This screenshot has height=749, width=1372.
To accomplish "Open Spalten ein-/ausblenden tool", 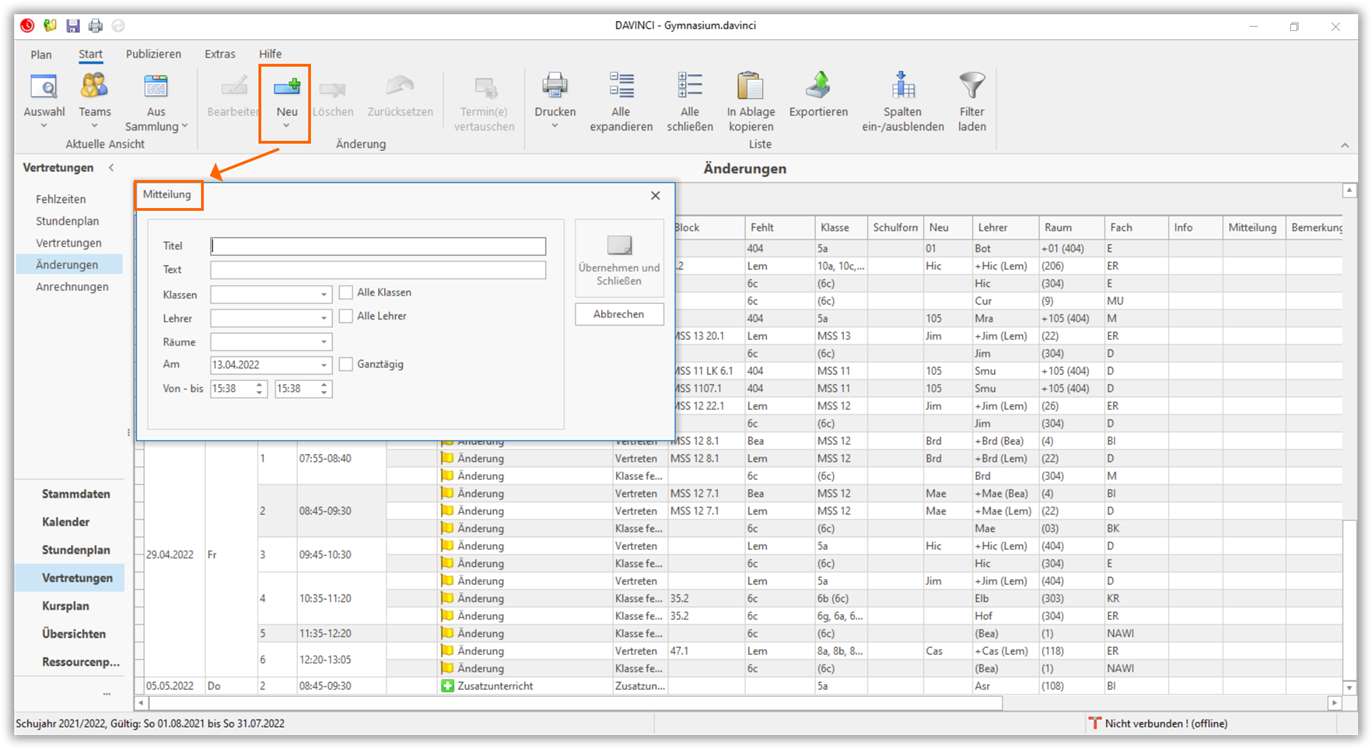I will click(902, 87).
